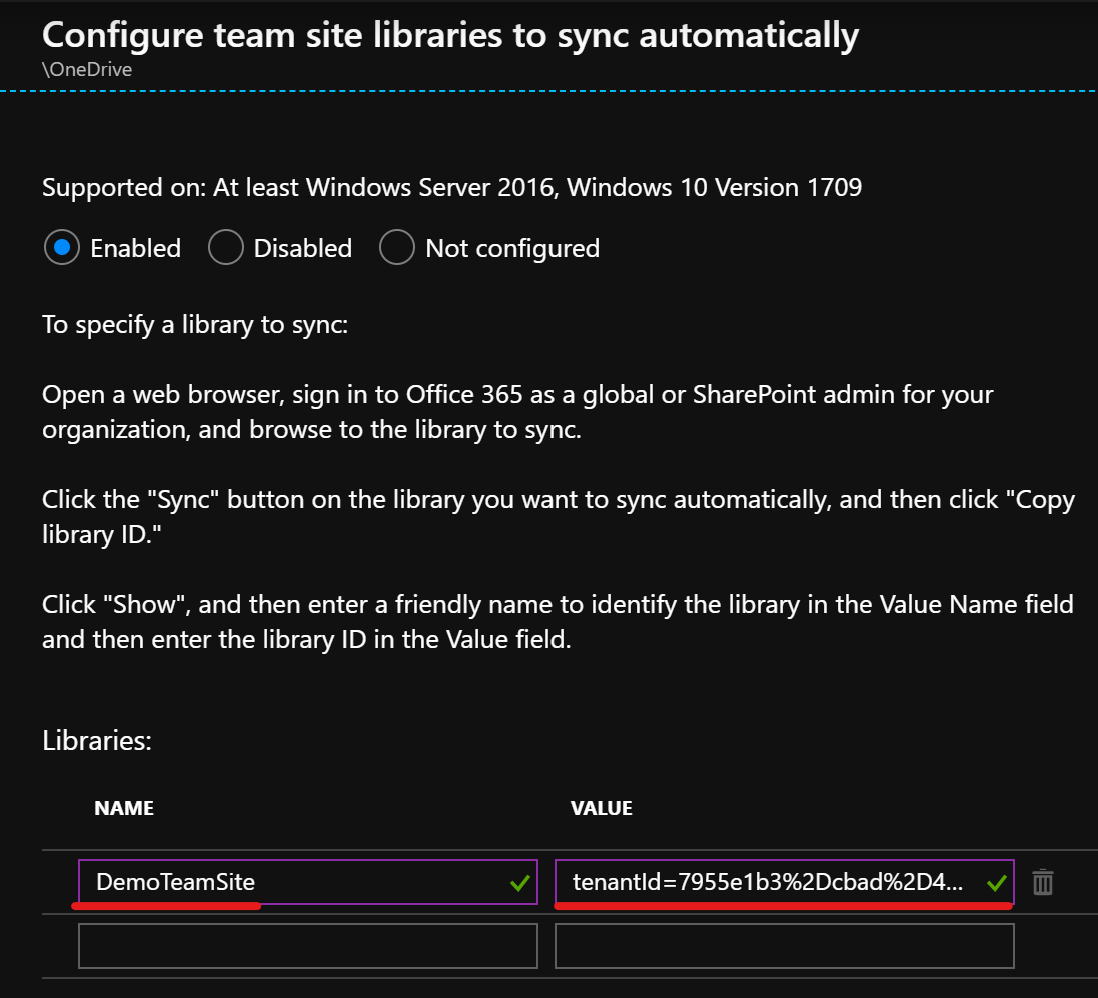The height and width of the screenshot is (998, 1098).
Task: Click the empty Value field in the new row
Action: coord(784,946)
